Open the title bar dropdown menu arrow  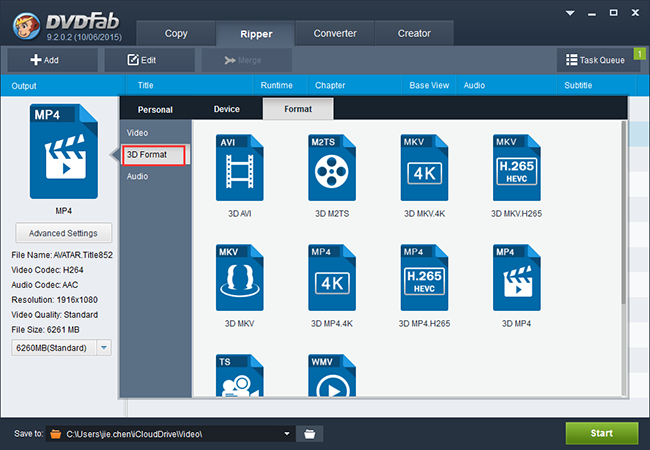point(570,13)
